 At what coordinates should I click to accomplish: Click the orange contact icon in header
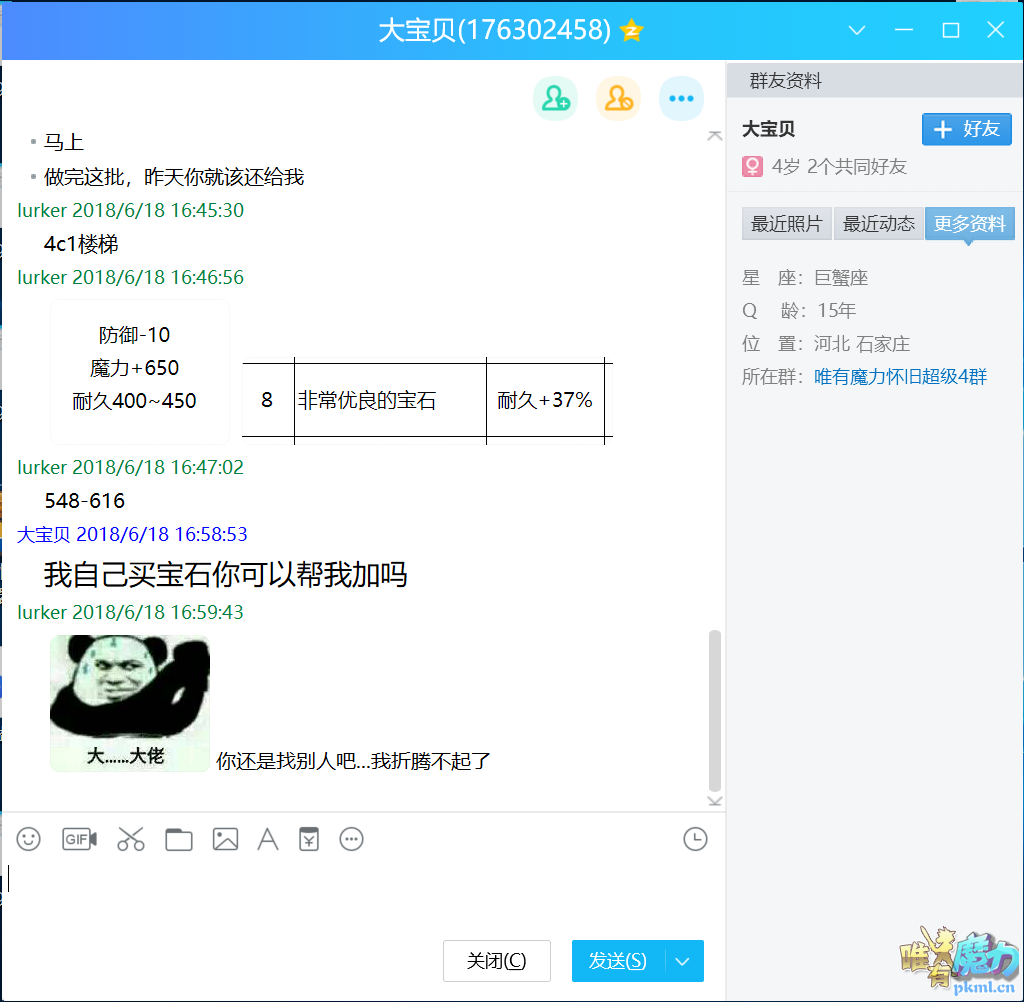coord(618,98)
